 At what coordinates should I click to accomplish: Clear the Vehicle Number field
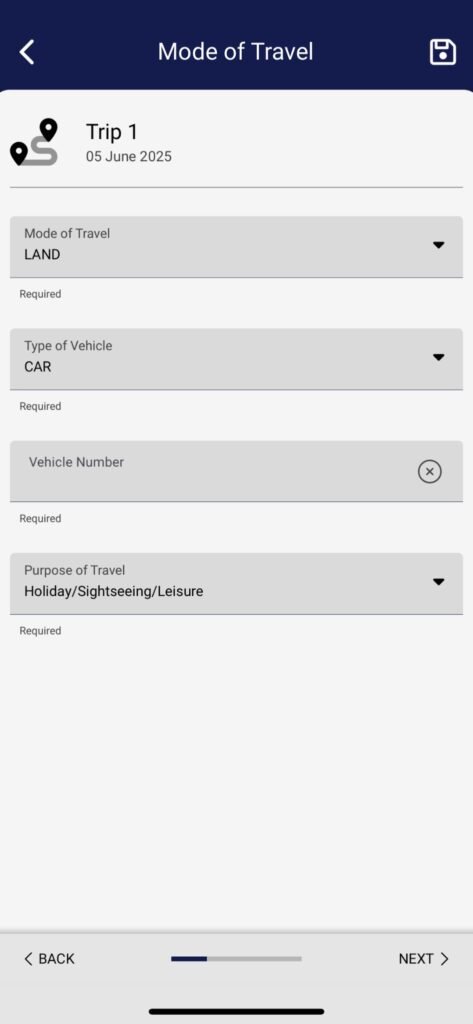429,471
